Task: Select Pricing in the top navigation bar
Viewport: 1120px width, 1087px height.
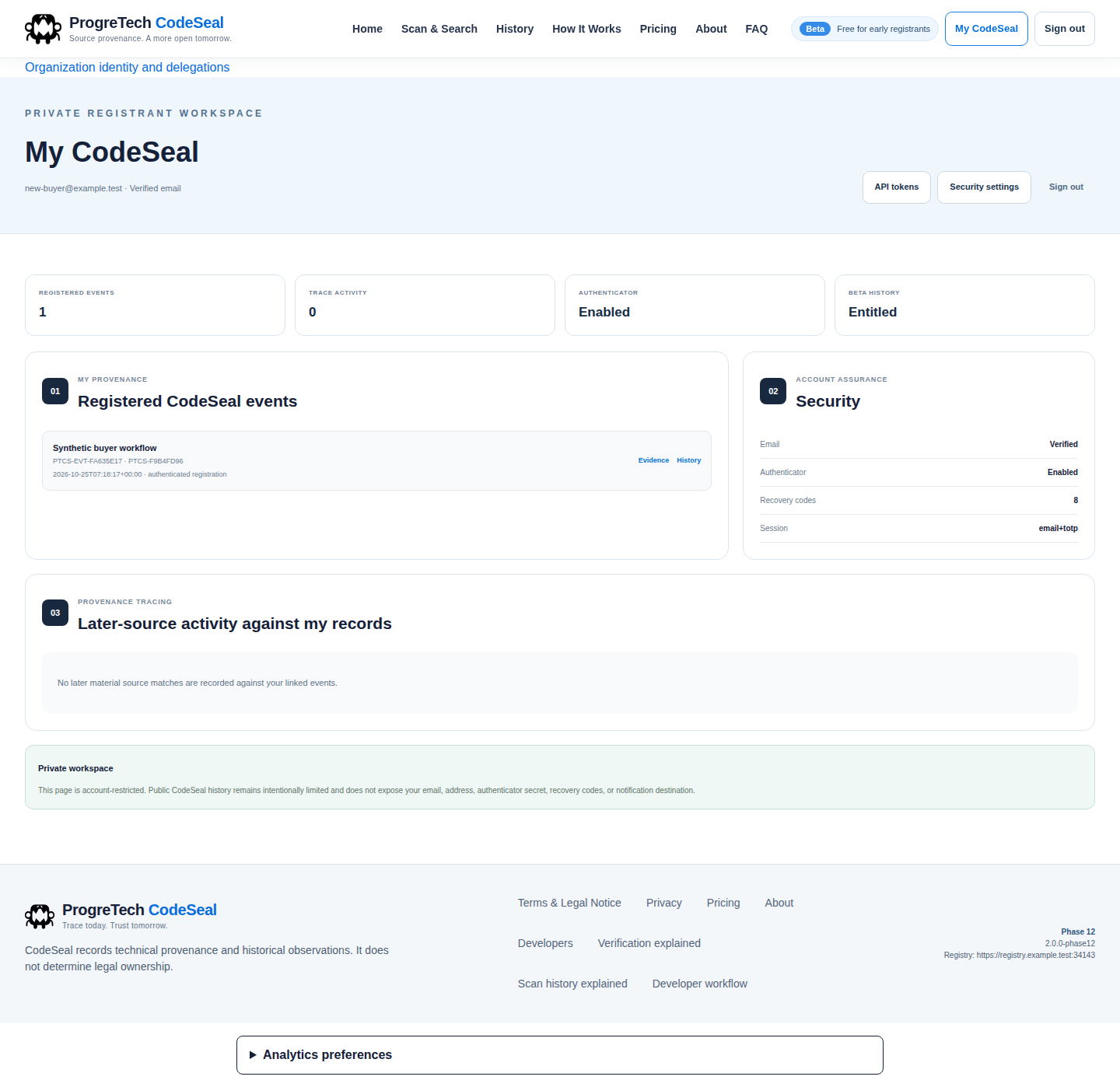Action: [658, 29]
